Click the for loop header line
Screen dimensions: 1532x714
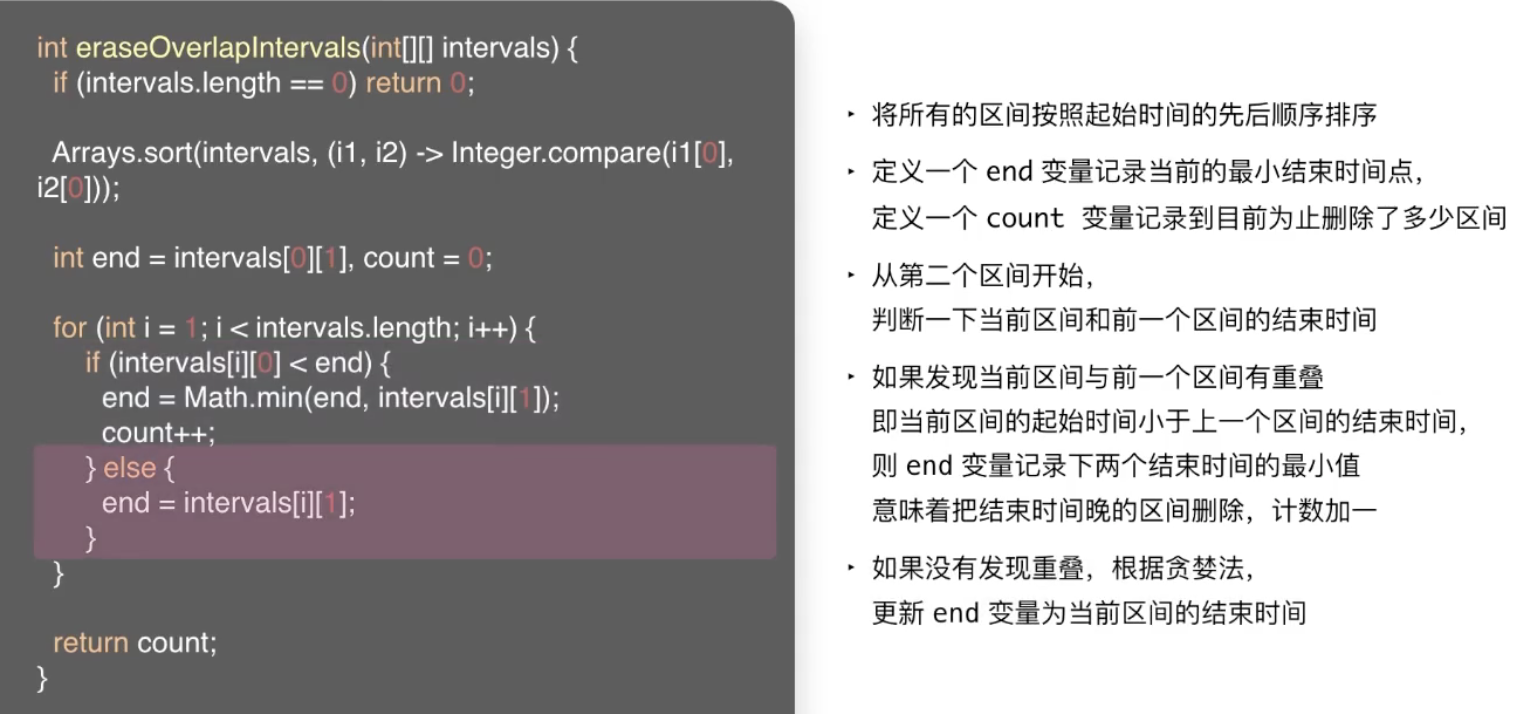(294, 328)
